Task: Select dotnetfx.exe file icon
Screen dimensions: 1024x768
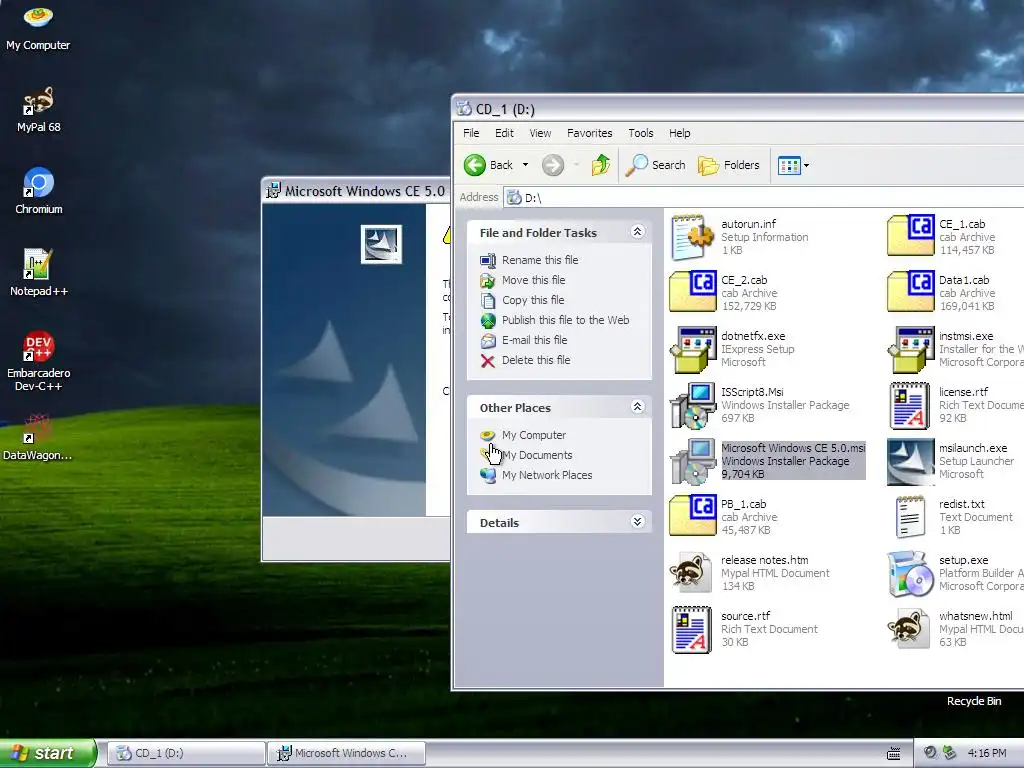Action: pos(693,349)
